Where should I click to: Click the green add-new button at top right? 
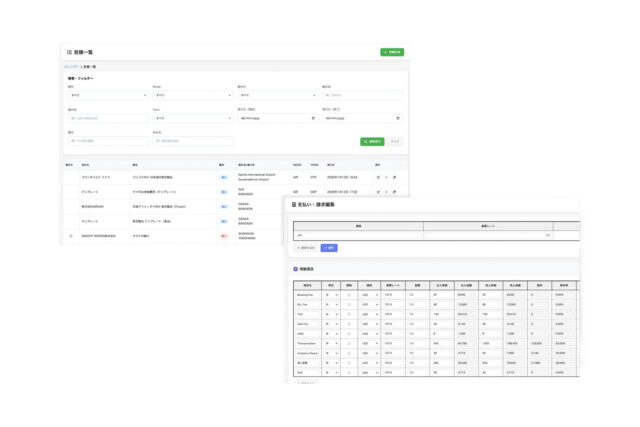(x=392, y=51)
